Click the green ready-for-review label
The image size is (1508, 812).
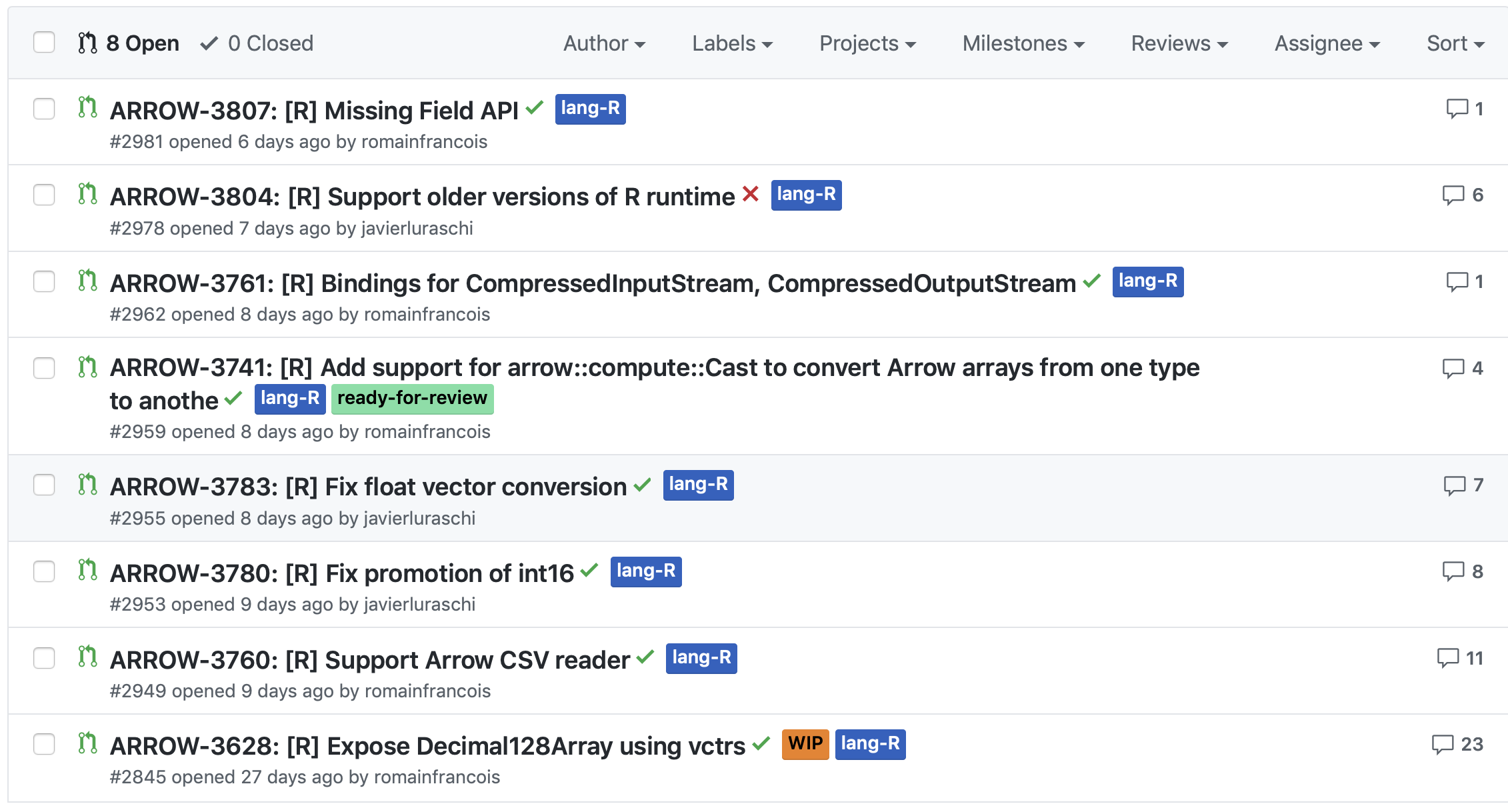coord(412,399)
